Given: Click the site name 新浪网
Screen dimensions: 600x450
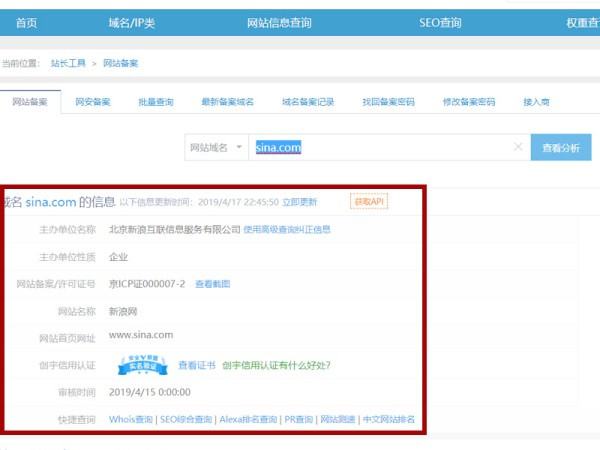Looking at the screenshot, I should click(x=123, y=311).
